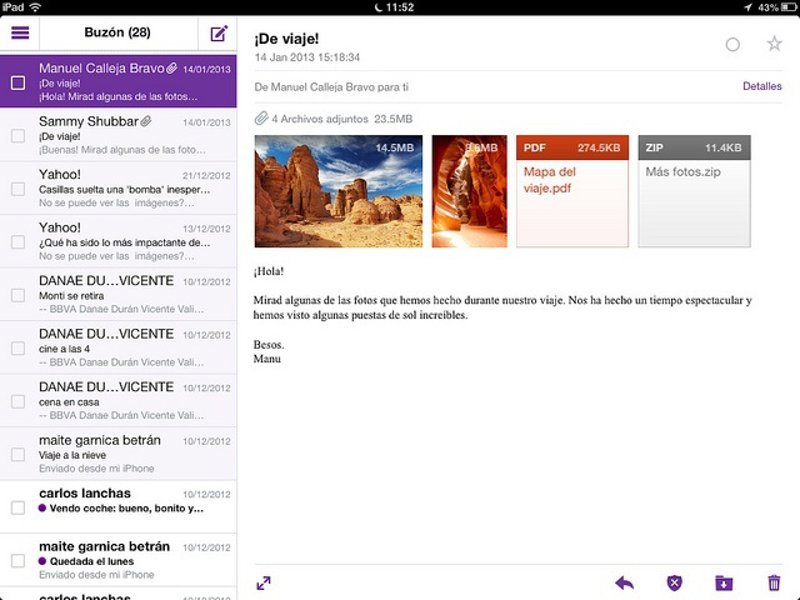Open the hamburger menu sidebar
Viewport: 800px width, 600px height.
pos(20,32)
